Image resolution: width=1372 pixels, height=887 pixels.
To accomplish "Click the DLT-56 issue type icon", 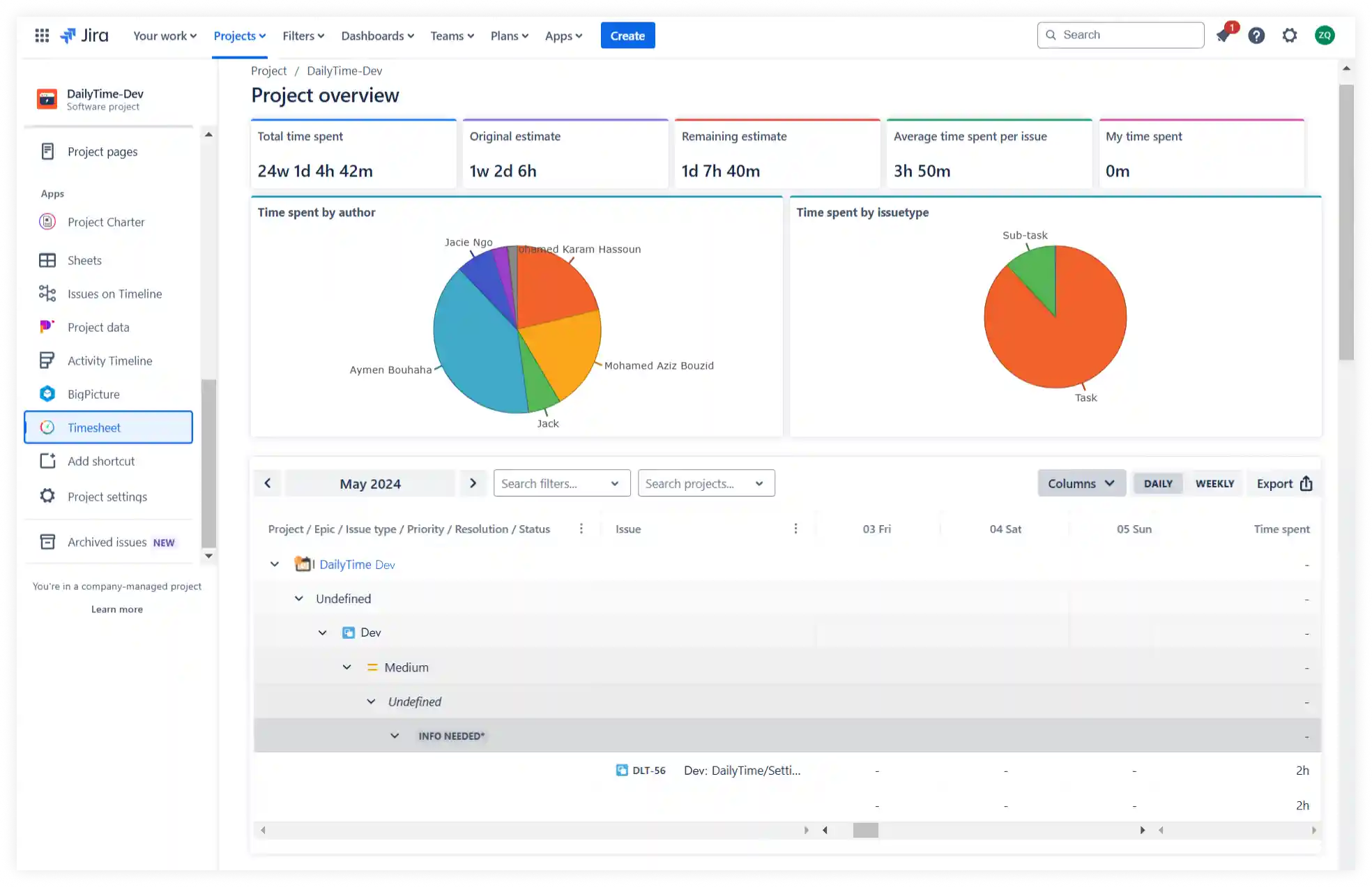I will [622, 770].
